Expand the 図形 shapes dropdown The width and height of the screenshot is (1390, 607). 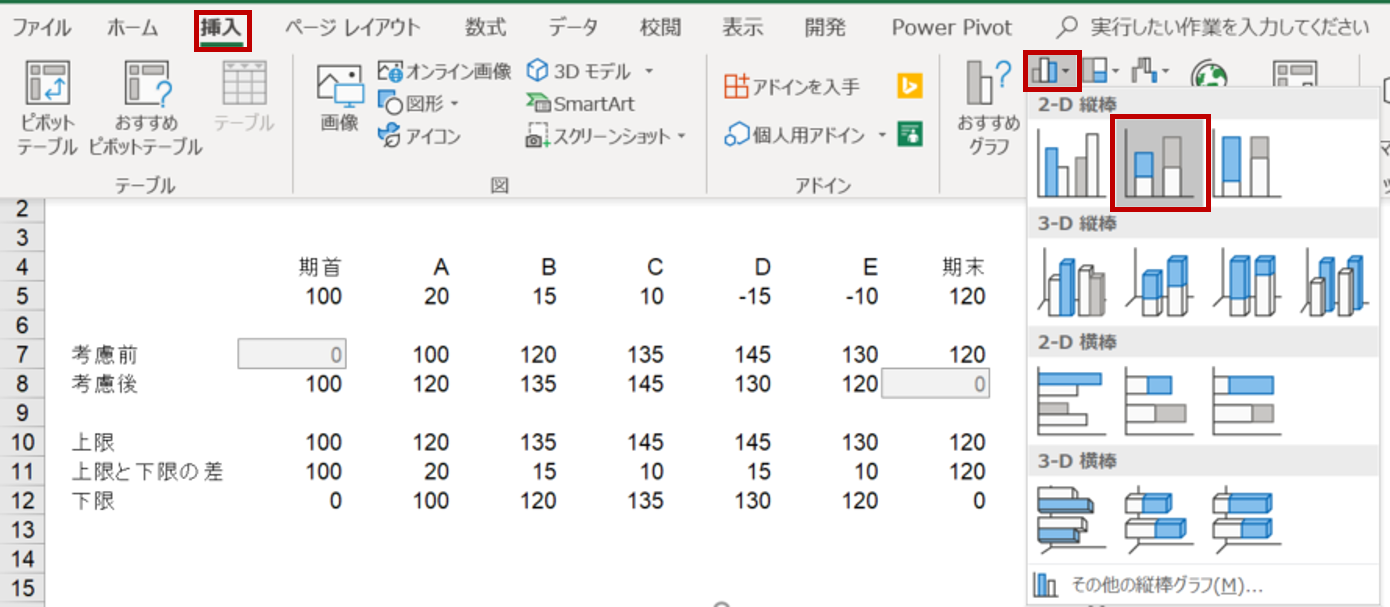(x=454, y=104)
